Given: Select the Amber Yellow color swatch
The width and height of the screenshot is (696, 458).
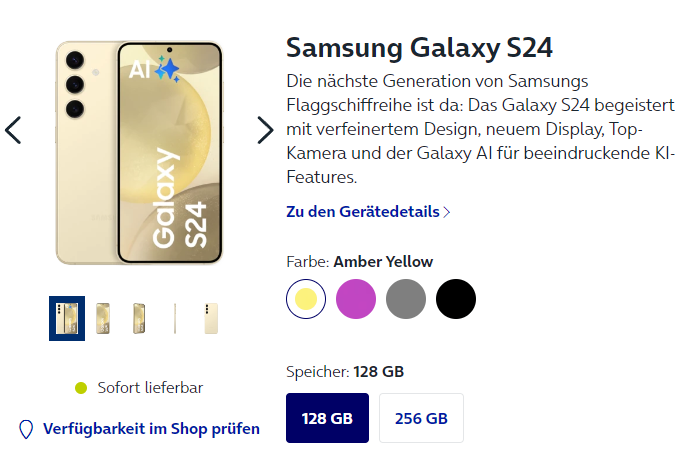Looking at the screenshot, I should point(306,299).
